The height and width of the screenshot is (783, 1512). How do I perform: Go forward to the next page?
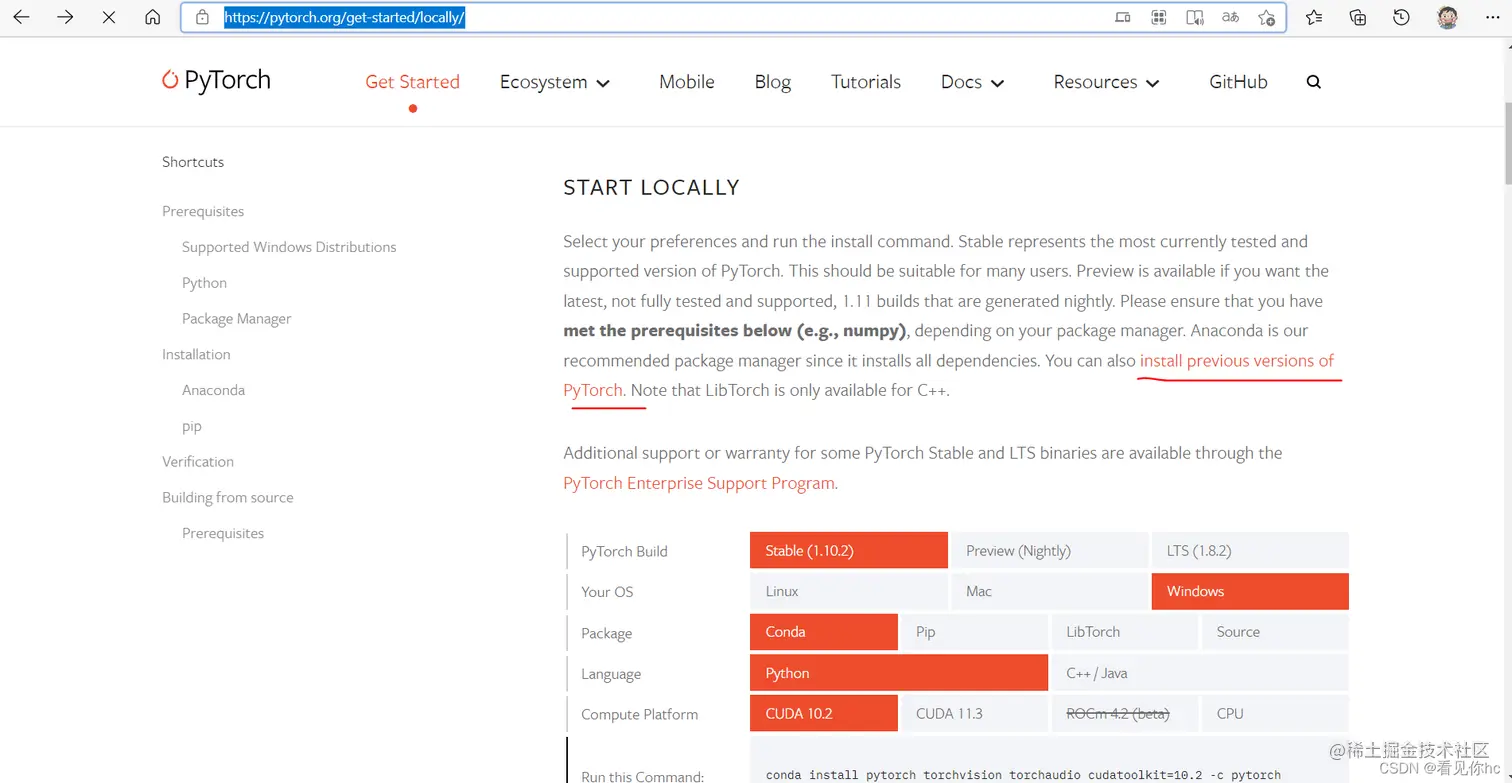coord(65,17)
